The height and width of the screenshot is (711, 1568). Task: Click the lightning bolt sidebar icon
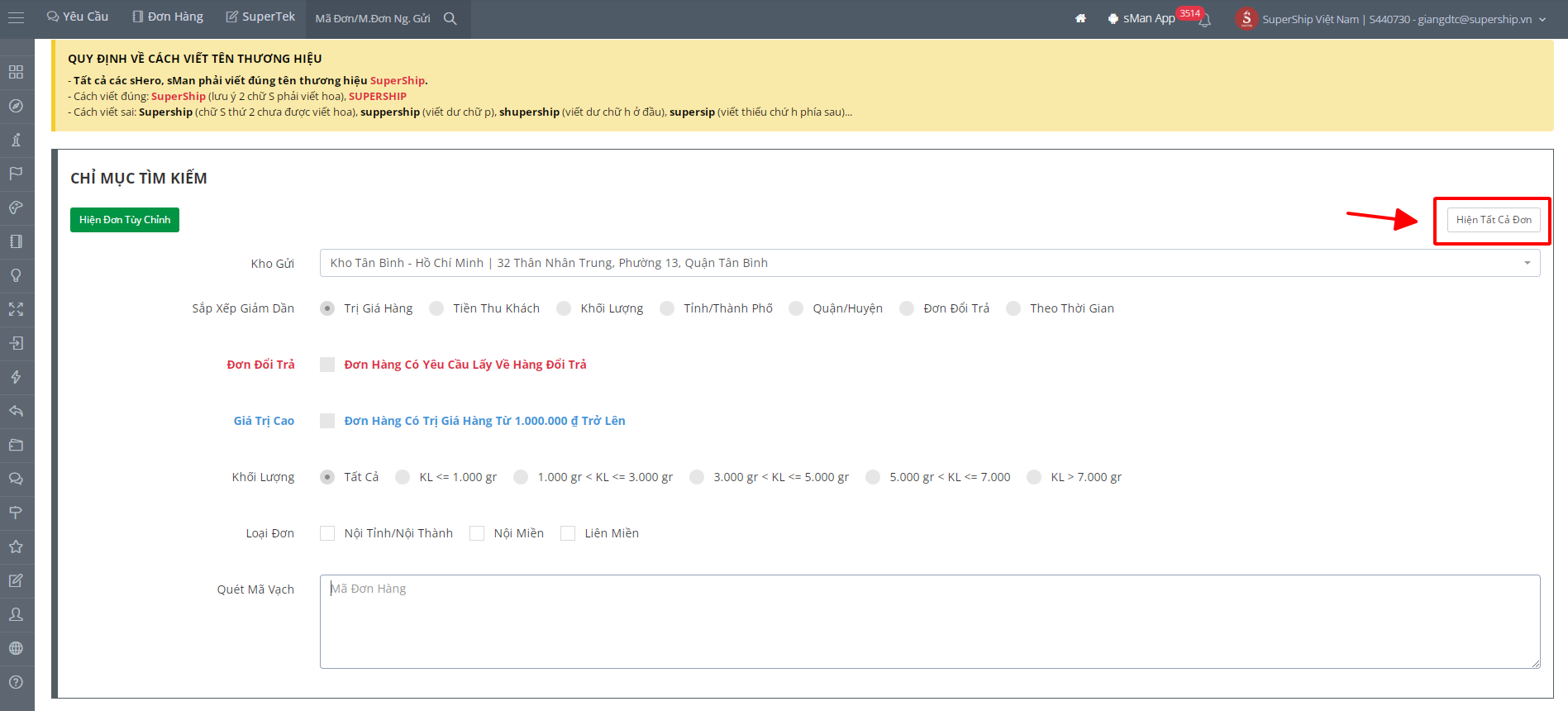tap(16, 377)
